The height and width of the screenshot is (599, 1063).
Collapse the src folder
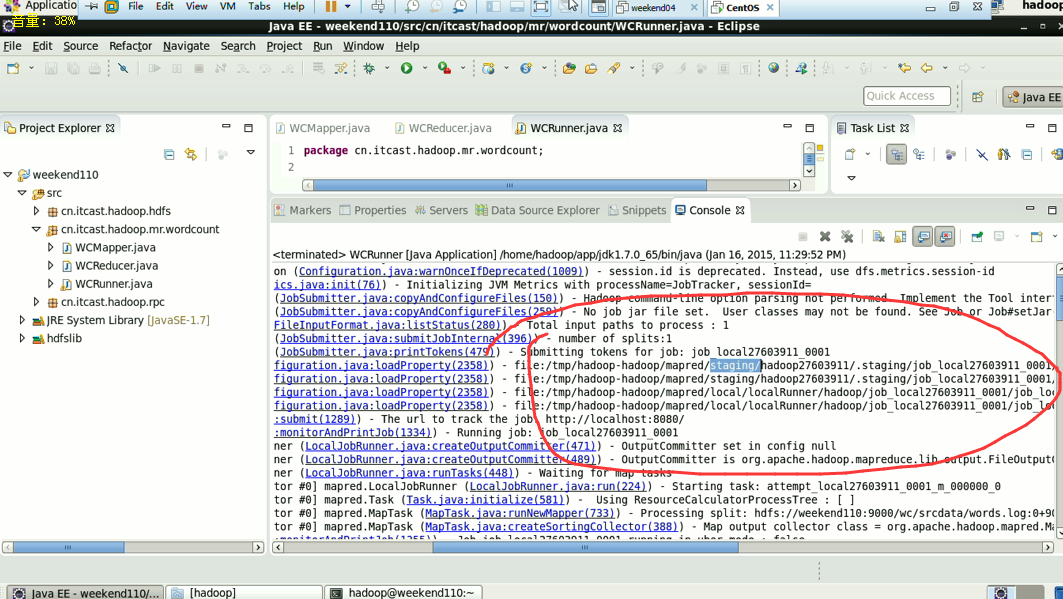coord(22,193)
